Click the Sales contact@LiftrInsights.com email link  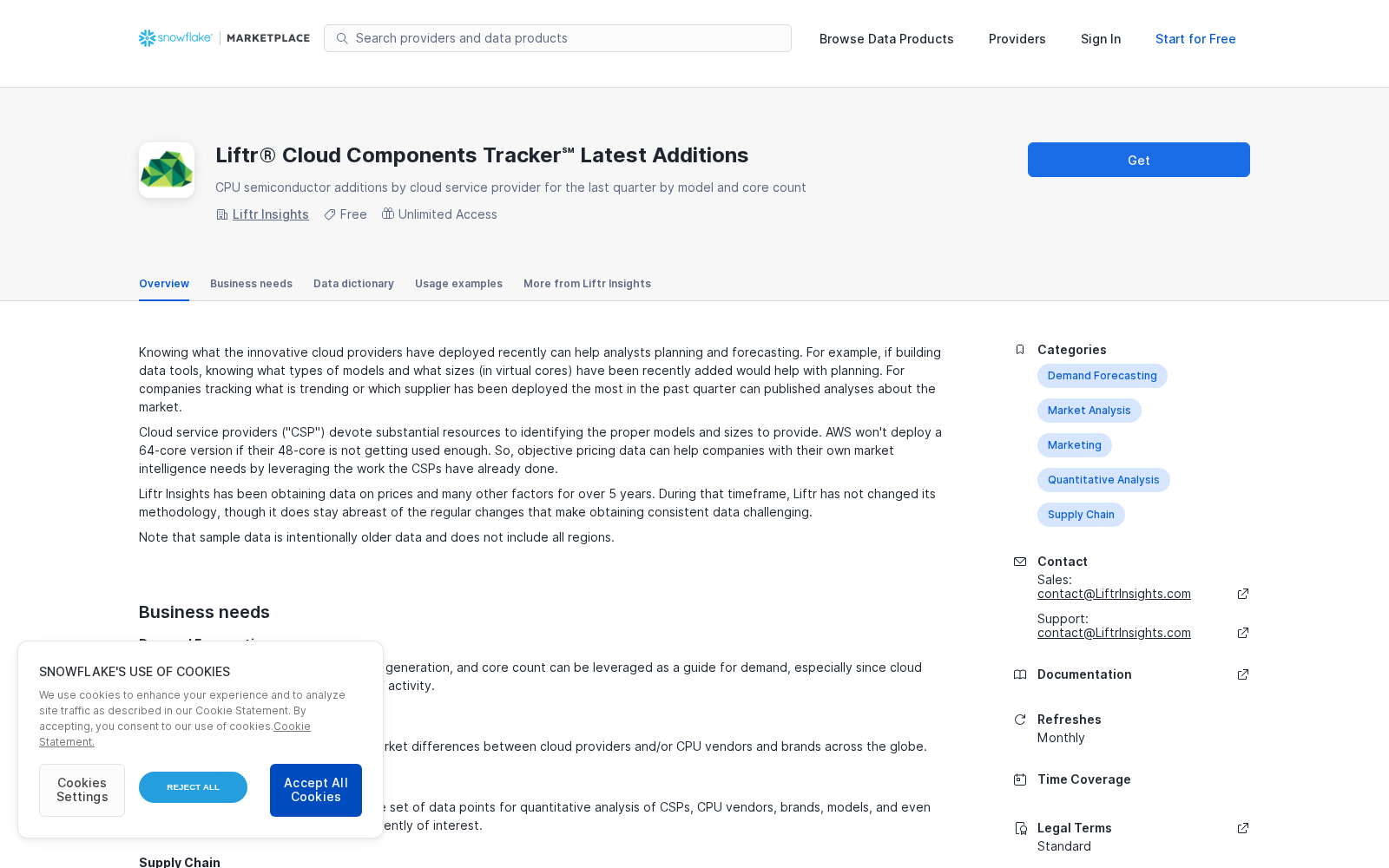tap(1114, 594)
